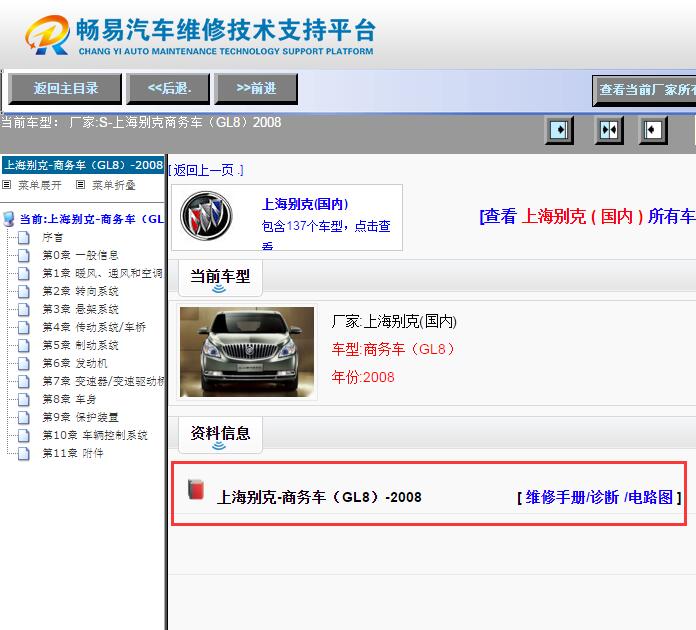Click the page icon beside 第1章 暖风
Viewport: 696px width, 630px height.
[x=24, y=273]
